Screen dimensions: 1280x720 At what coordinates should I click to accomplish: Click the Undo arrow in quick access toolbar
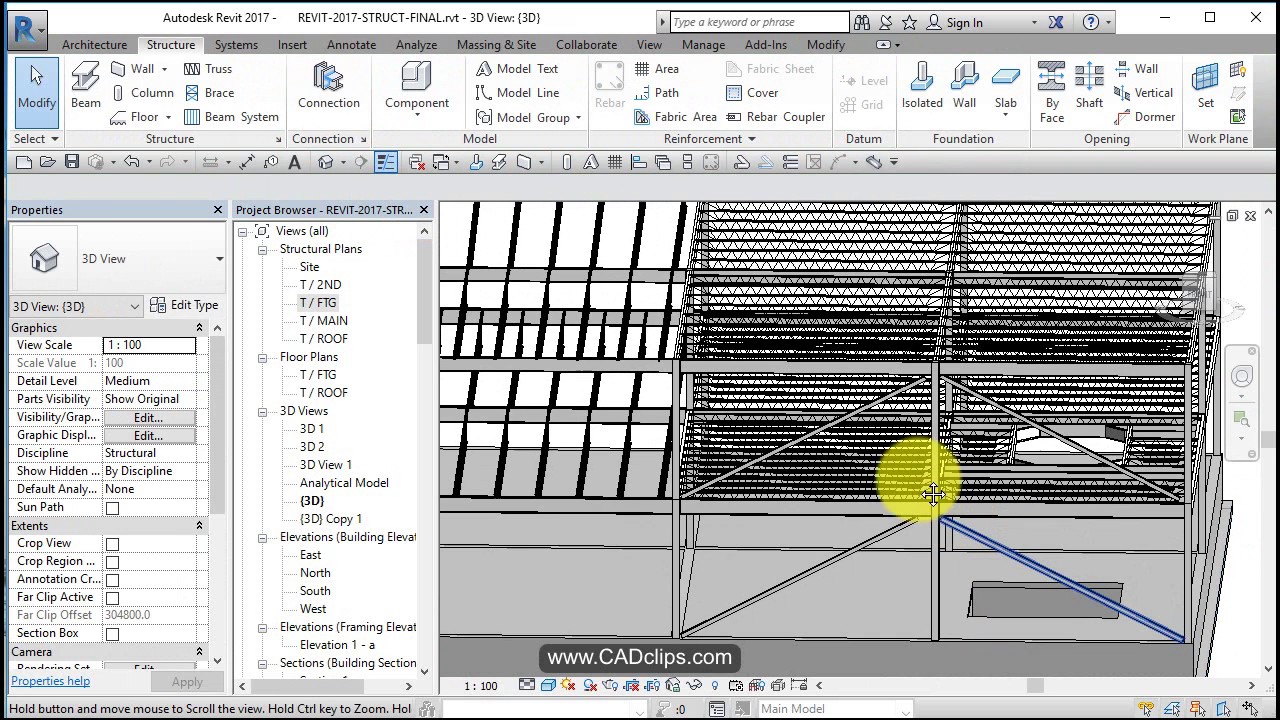tap(131, 162)
